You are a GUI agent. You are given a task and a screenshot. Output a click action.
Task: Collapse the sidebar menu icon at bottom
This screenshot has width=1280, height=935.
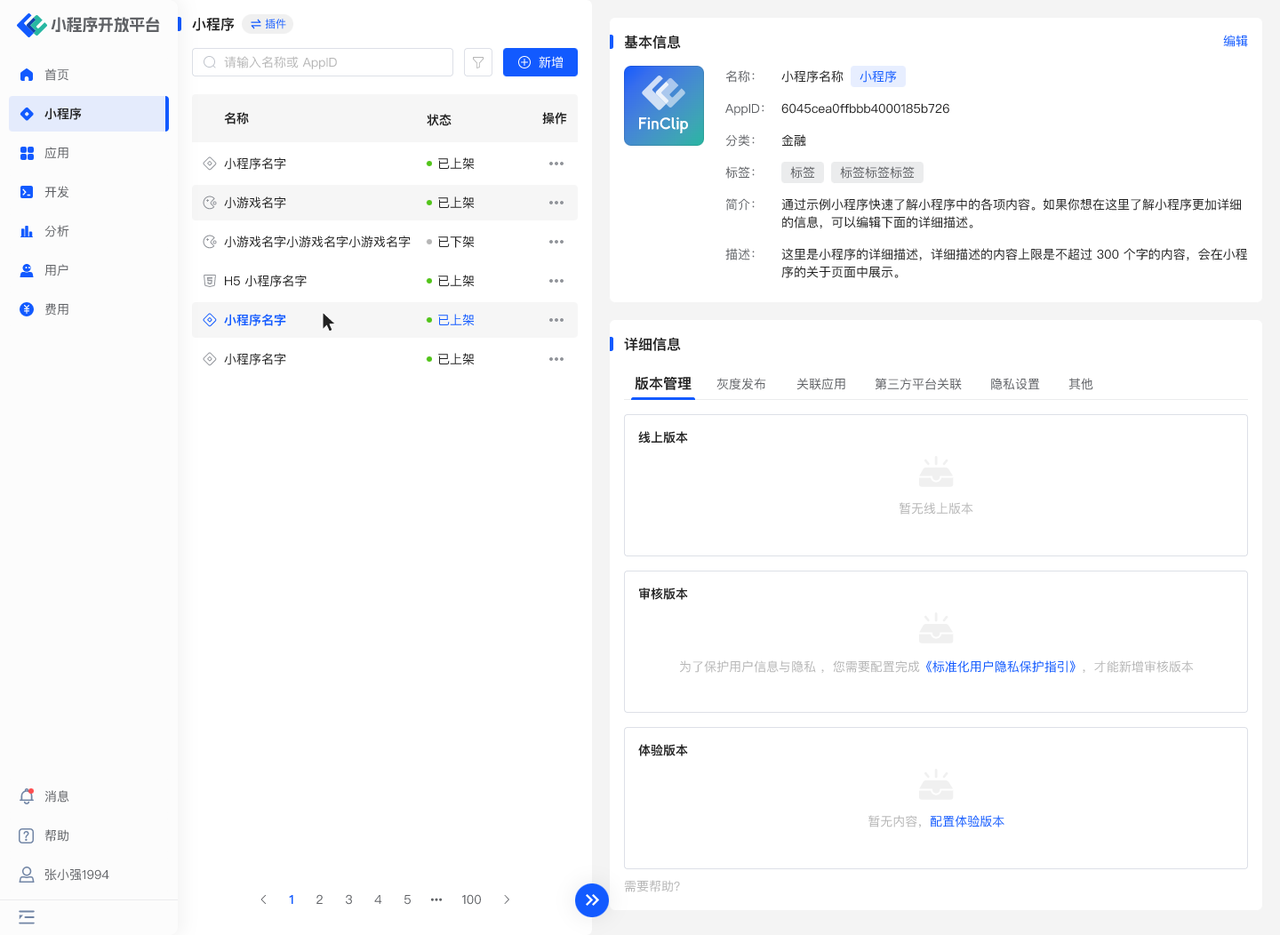[x=27, y=916]
